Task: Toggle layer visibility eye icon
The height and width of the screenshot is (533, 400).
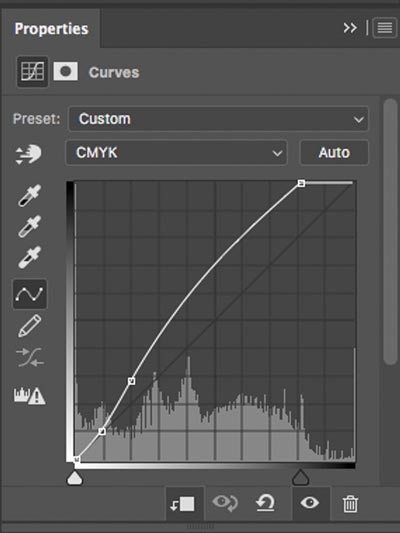Action: click(x=310, y=503)
